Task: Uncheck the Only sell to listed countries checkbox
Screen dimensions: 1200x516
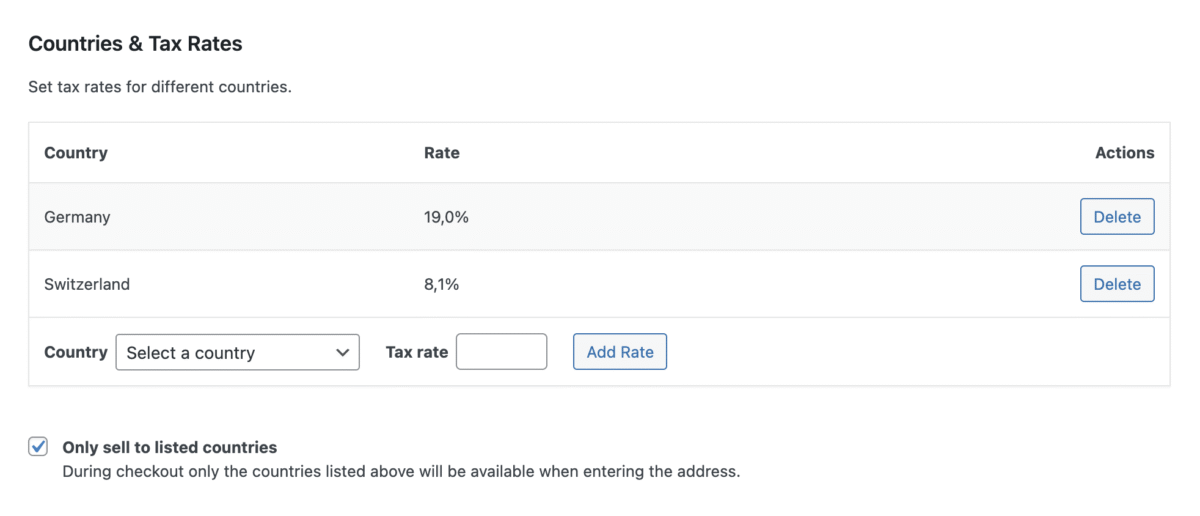Action: 38,447
